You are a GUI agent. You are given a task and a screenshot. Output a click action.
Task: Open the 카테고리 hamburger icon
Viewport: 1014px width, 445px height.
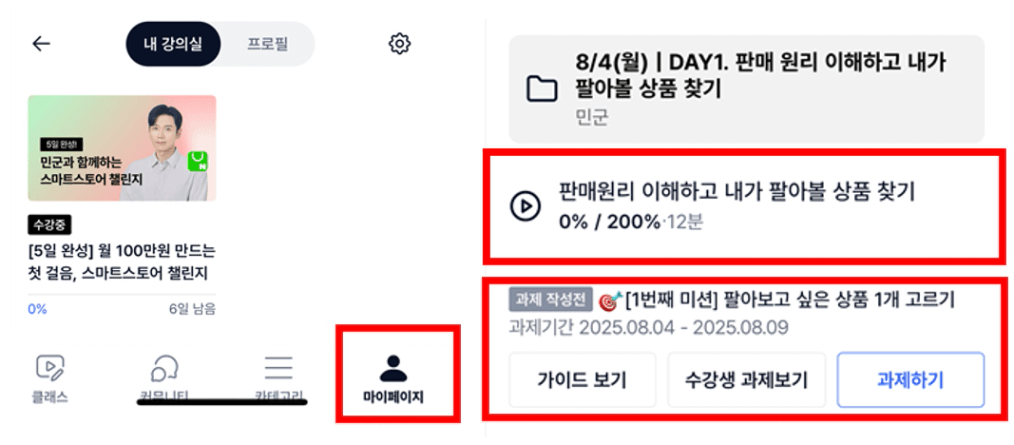point(279,368)
